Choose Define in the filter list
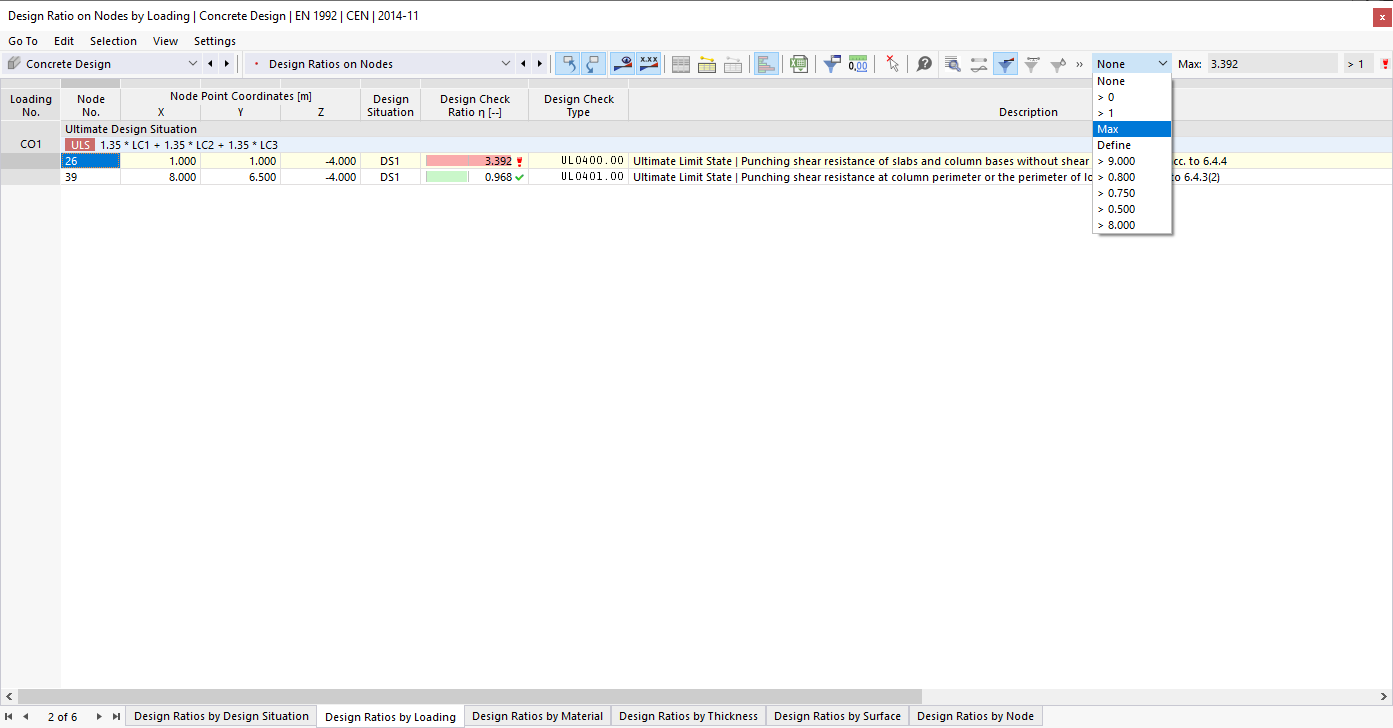The image size is (1393, 728). [1132, 145]
